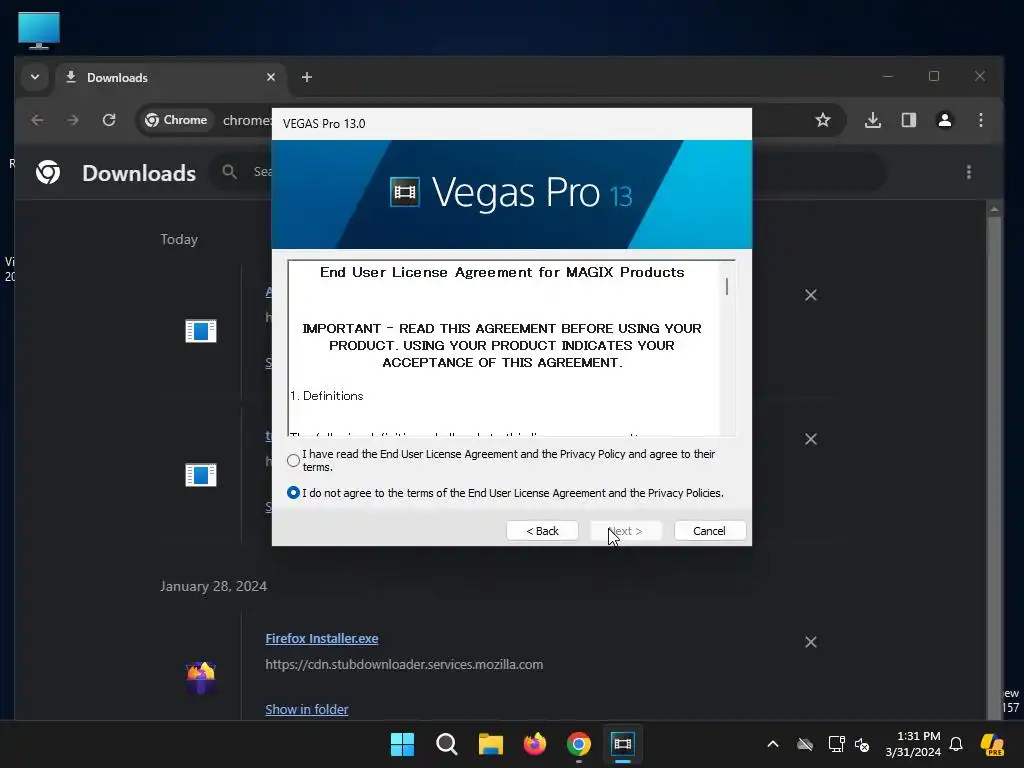
Task: Show hidden system tray icons
Action: pos(773,744)
